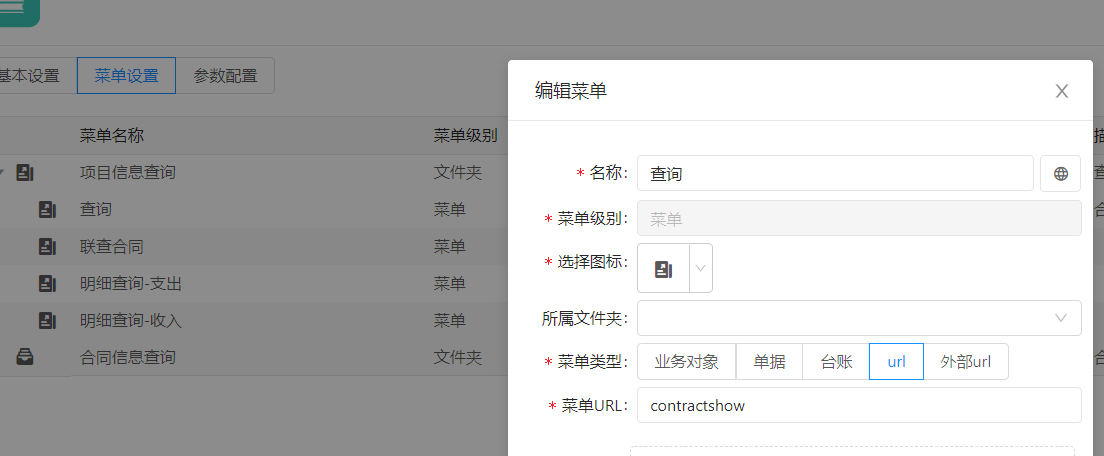
Task: Click the globe language icon beside the 名称 field
Action: click(1060, 174)
